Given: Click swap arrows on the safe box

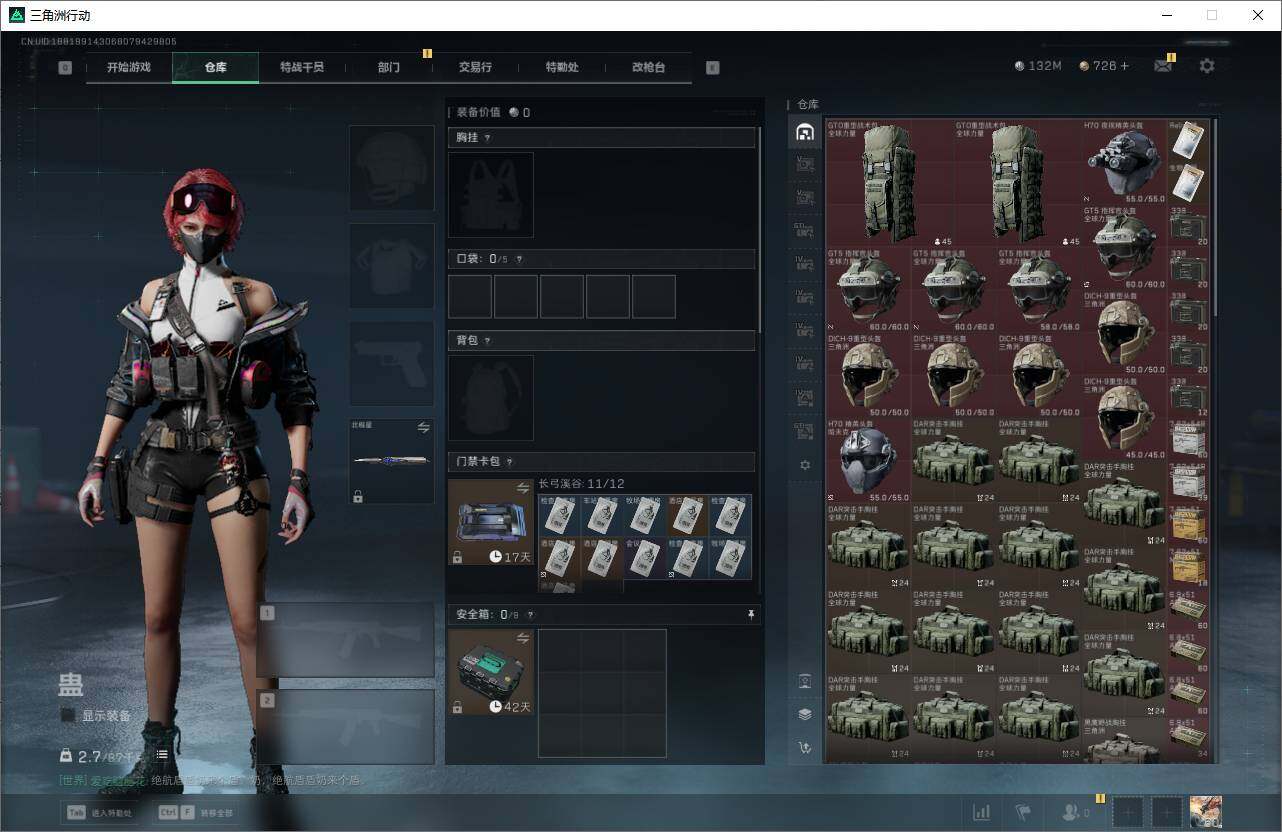Looking at the screenshot, I should 522,638.
